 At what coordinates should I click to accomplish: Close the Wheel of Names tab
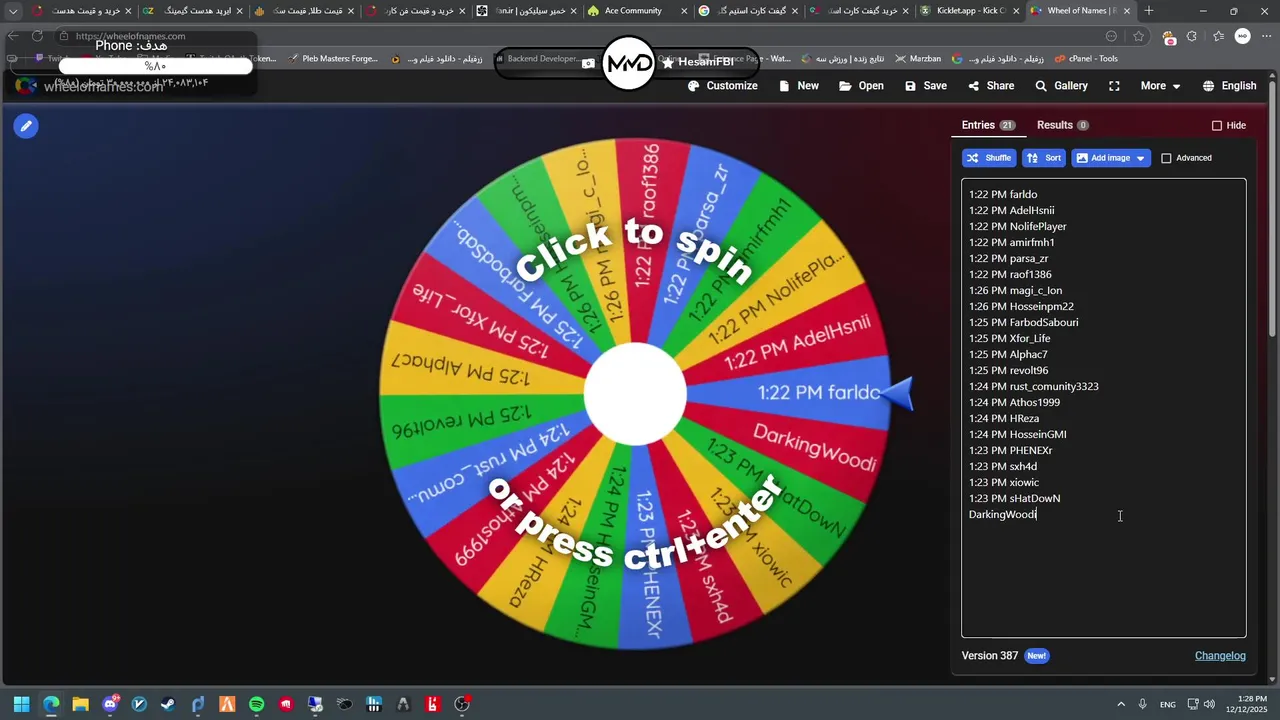click(1127, 11)
